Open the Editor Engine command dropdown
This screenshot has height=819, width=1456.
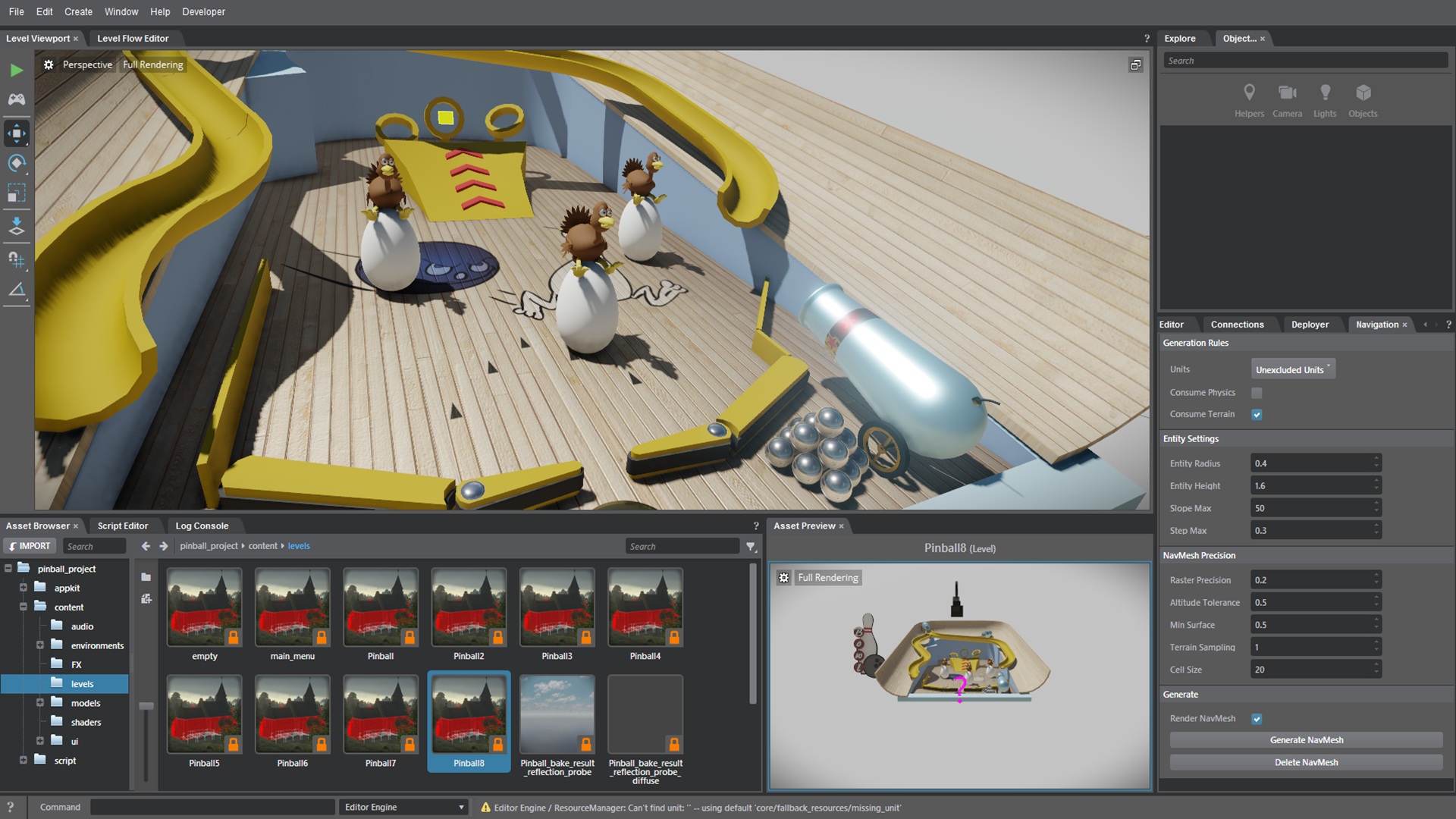coord(403,807)
